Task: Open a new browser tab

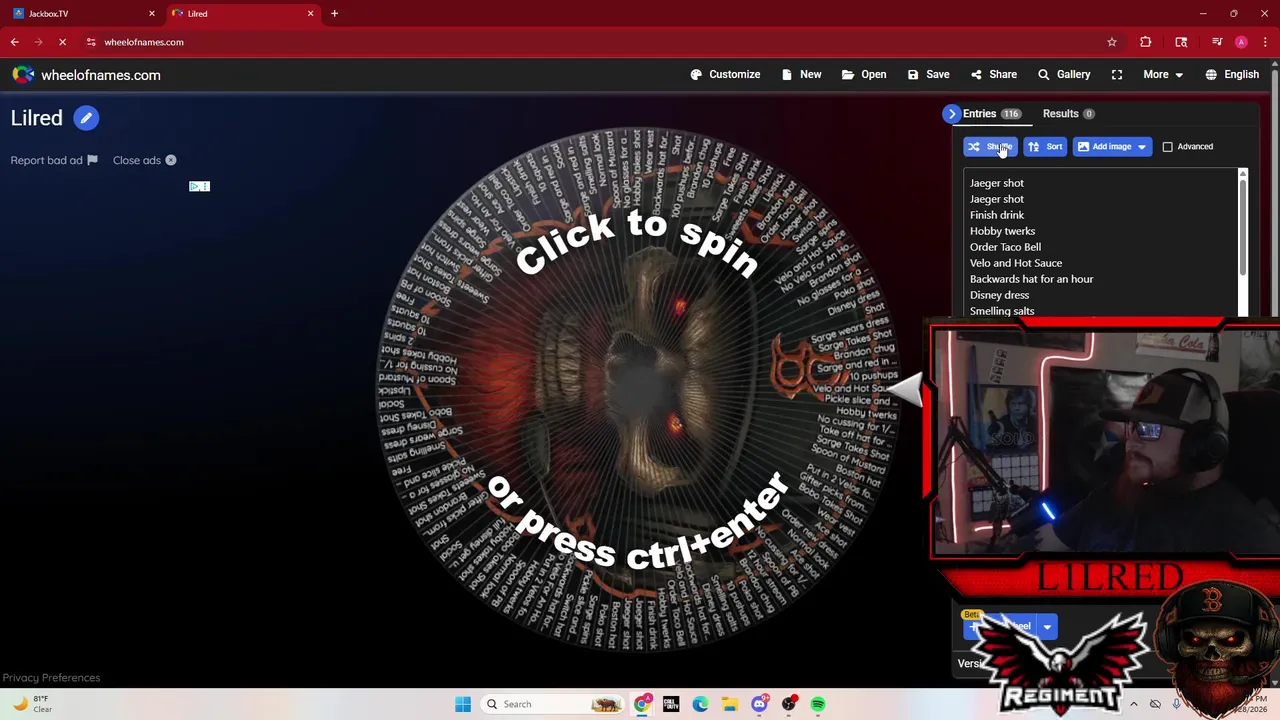Action: click(x=334, y=14)
